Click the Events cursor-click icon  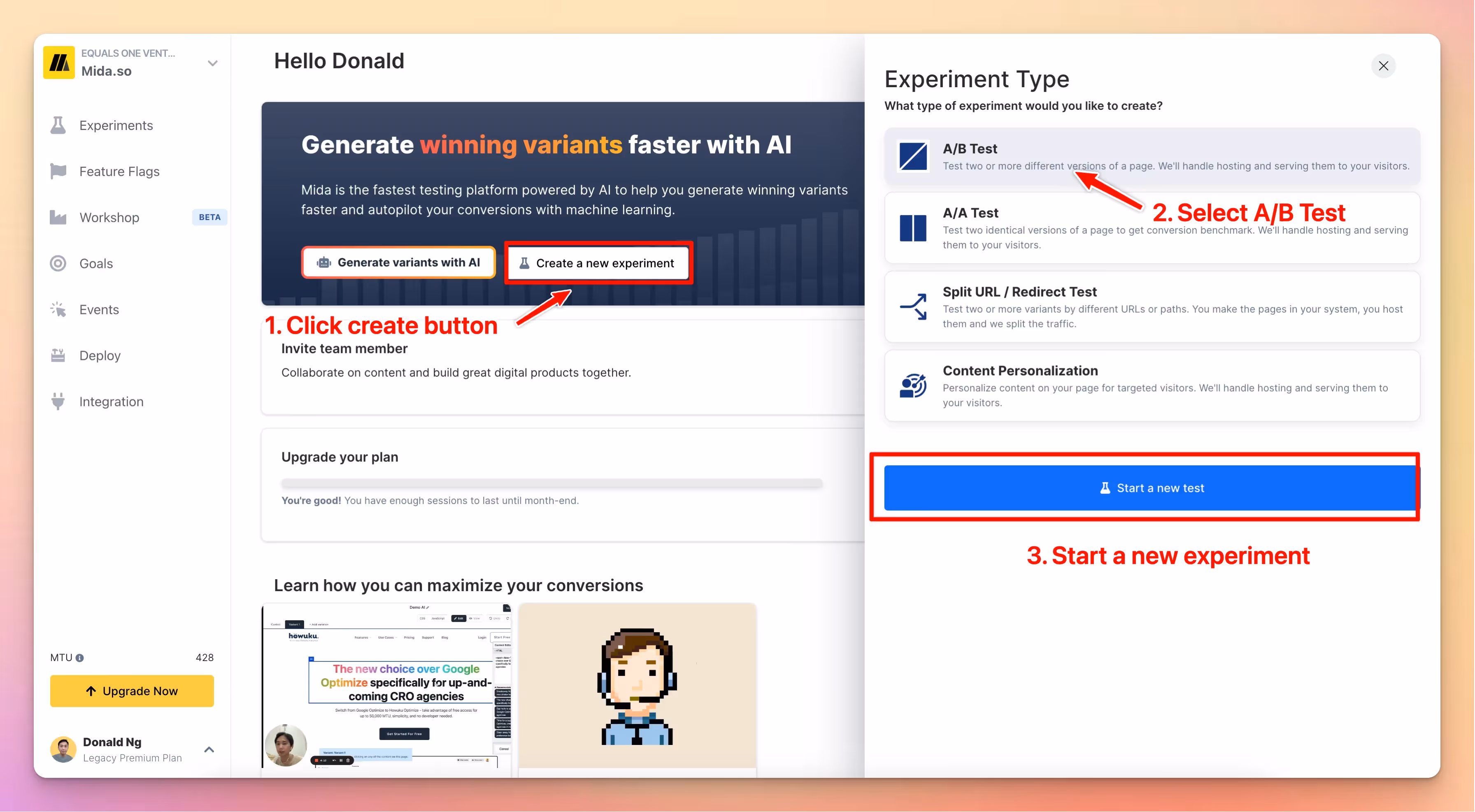pyautogui.click(x=58, y=310)
